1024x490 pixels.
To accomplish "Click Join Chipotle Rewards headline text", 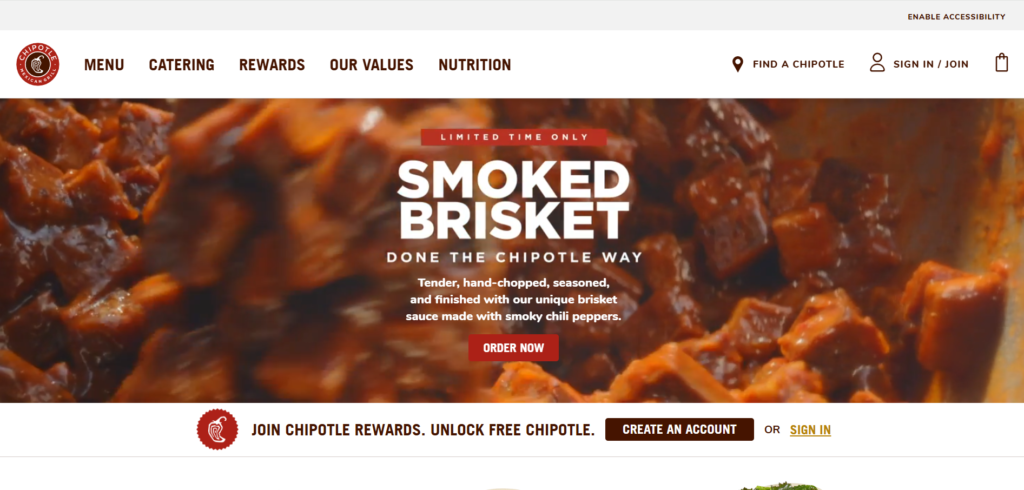I will [x=423, y=430].
